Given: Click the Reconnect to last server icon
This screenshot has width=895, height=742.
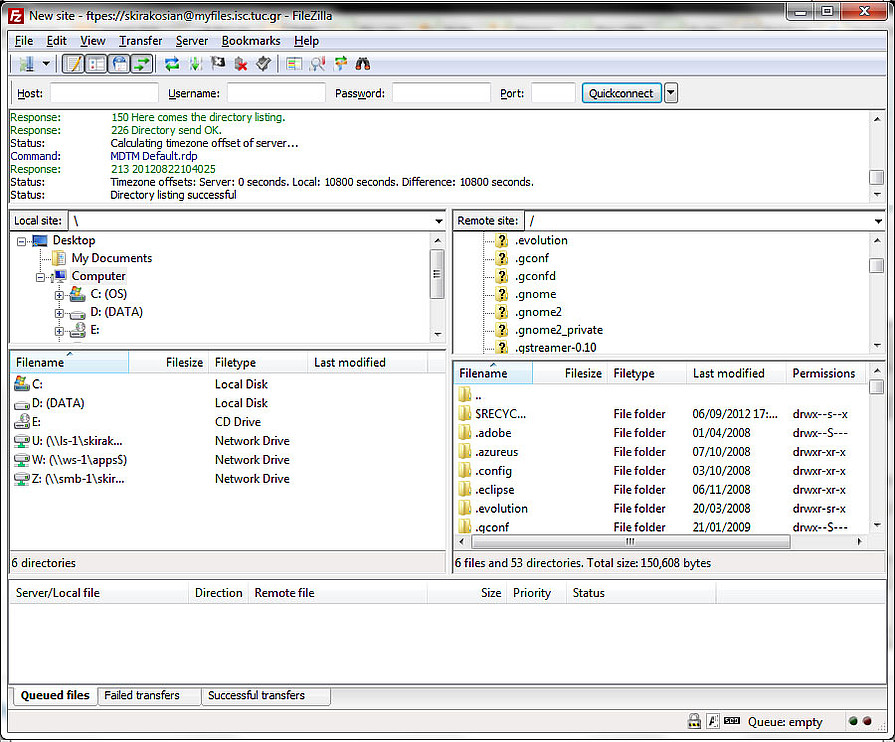Looking at the screenshot, I should pos(263,64).
